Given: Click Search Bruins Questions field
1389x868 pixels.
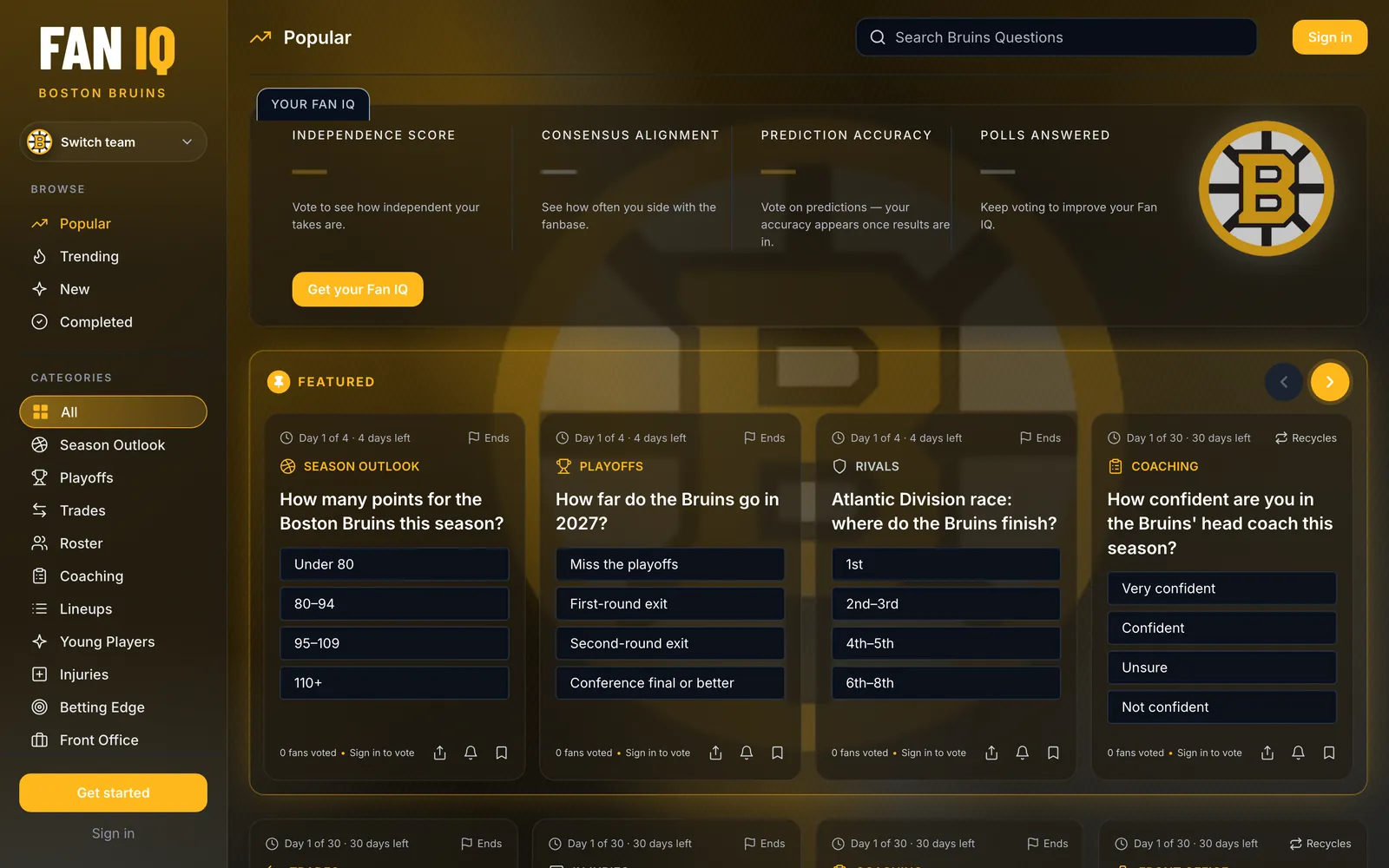Looking at the screenshot, I should pyautogui.click(x=1057, y=37).
